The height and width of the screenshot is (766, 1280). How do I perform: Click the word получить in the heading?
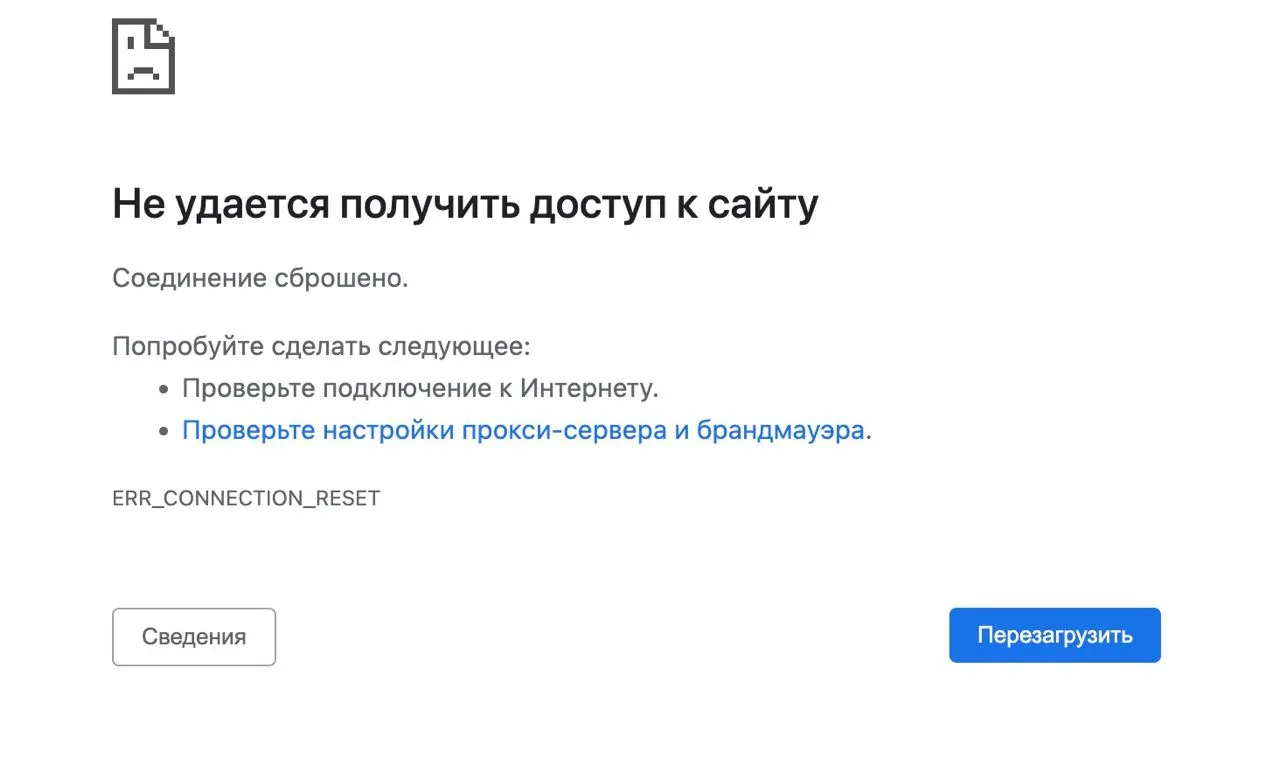pyautogui.click(x=429, y=204)
